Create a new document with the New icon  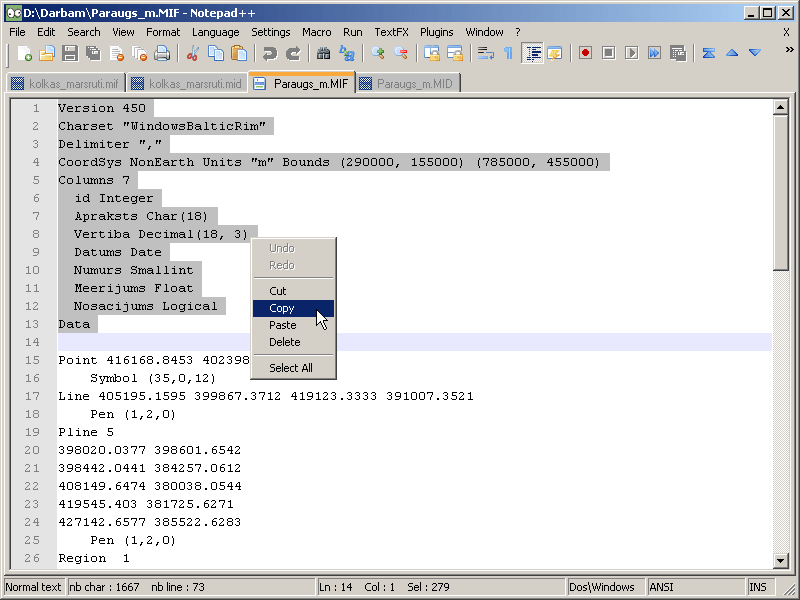[x=24, y=53]
